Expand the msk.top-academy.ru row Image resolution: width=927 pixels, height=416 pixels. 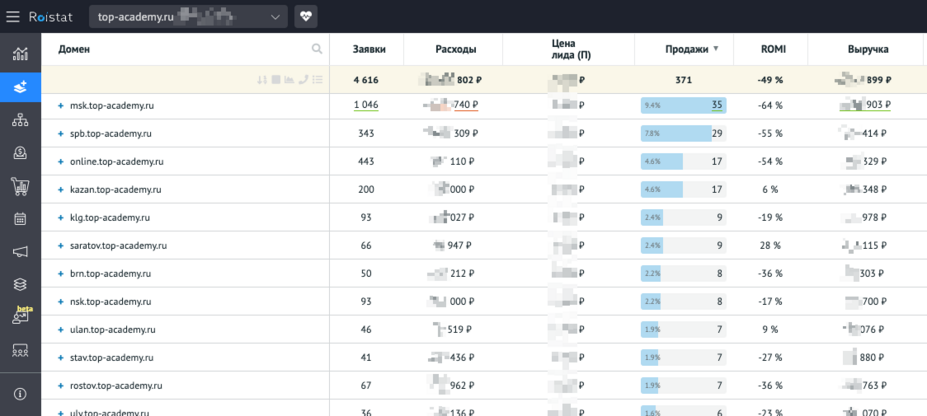click(61, 106)
